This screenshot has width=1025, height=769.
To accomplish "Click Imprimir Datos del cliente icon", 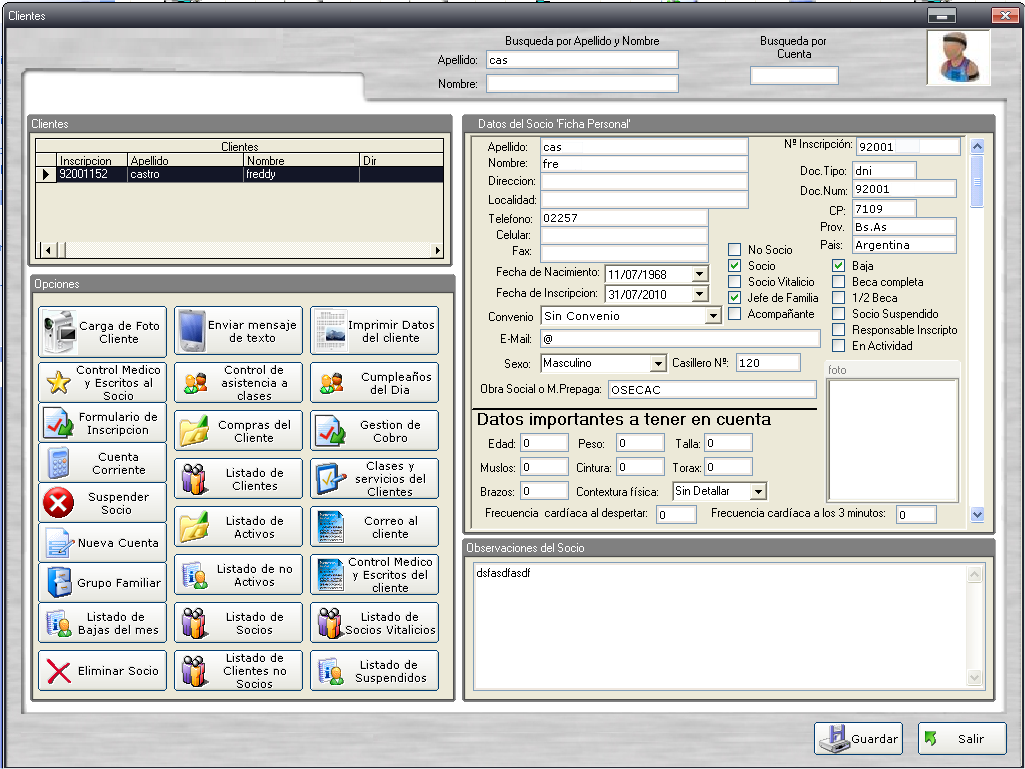I will 331,332.
